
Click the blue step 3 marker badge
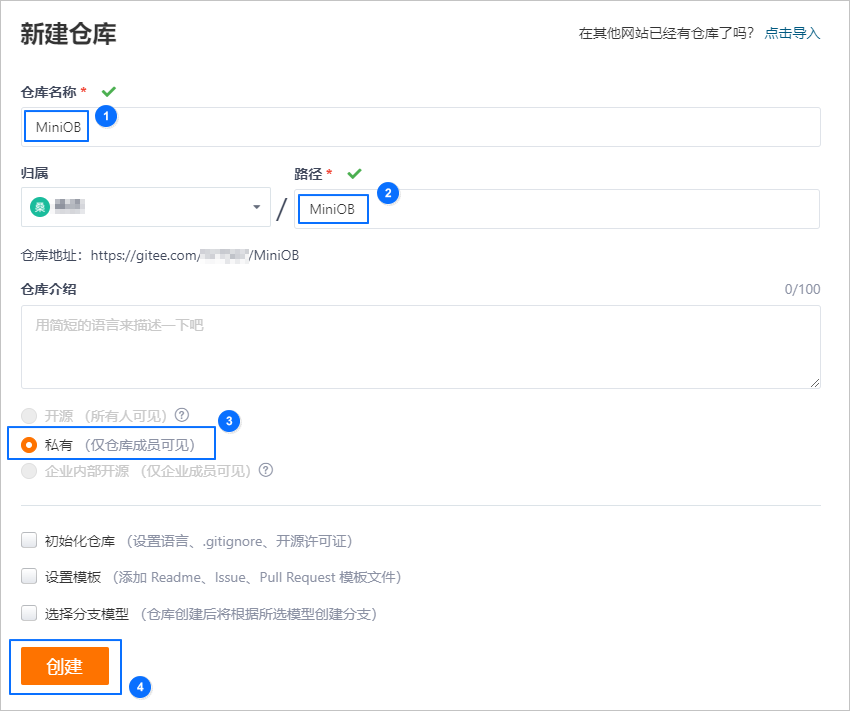pyautogui.click(x=229, y=421)
